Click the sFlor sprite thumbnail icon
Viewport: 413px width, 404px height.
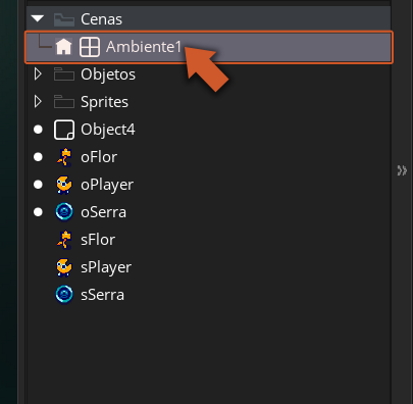click(x=64, y=240)
